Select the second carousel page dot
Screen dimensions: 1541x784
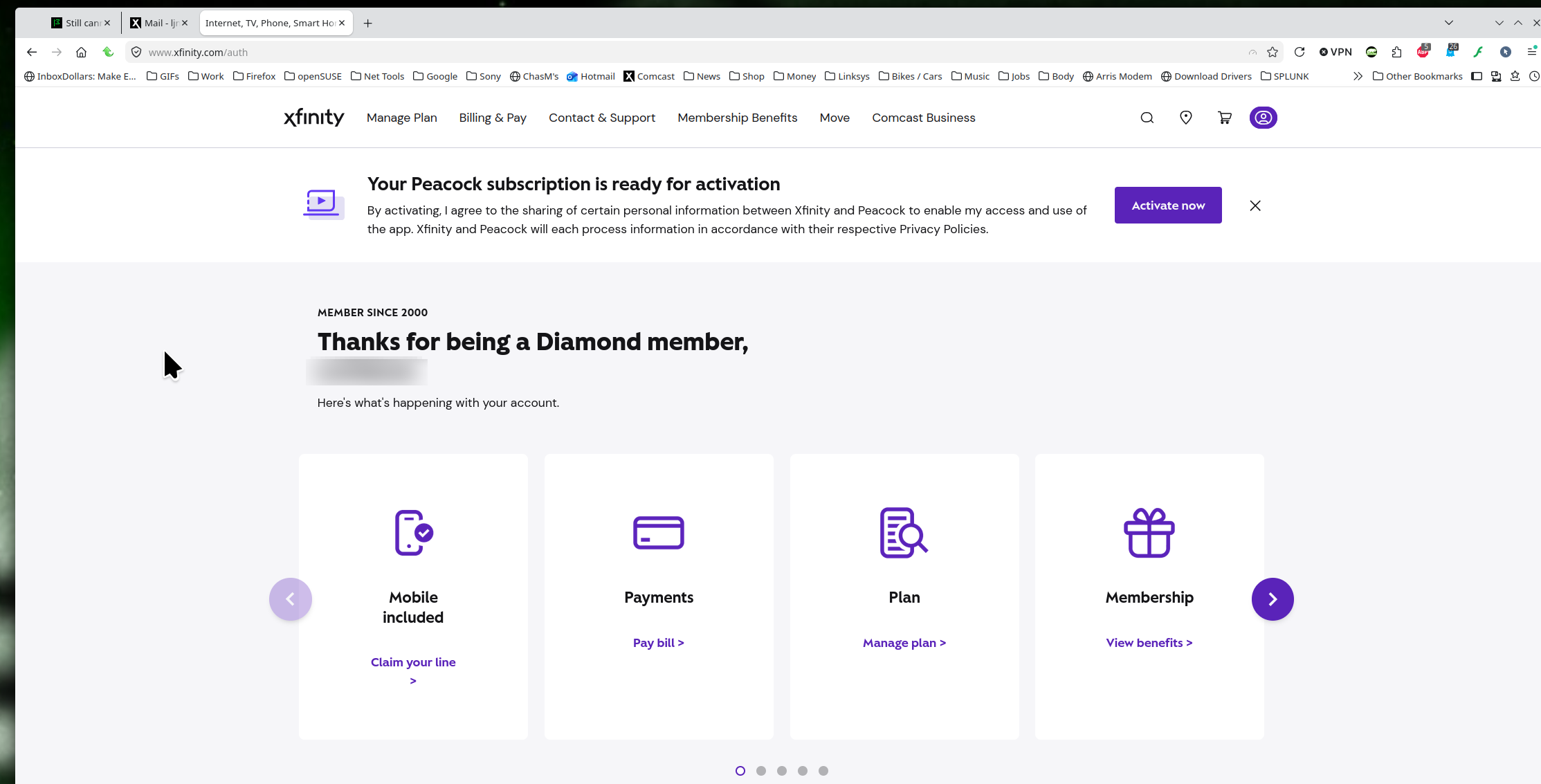[760, 771]
